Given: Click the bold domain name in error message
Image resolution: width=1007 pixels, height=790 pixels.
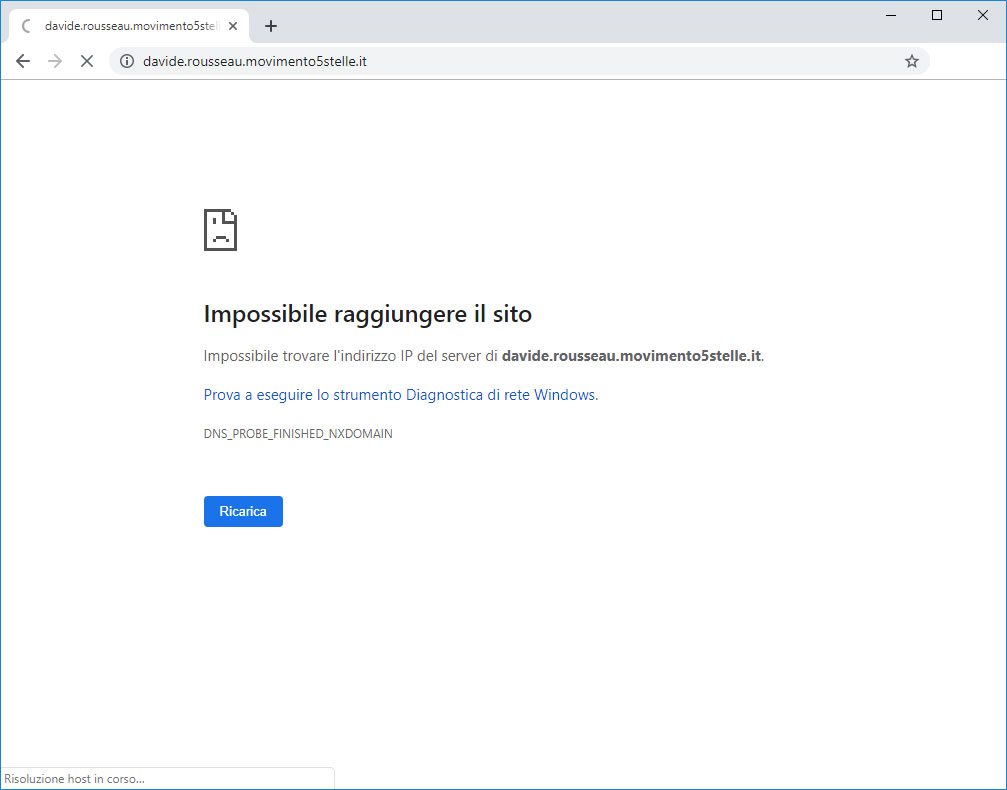Looking at the screenshot, I should coord(631,356).
